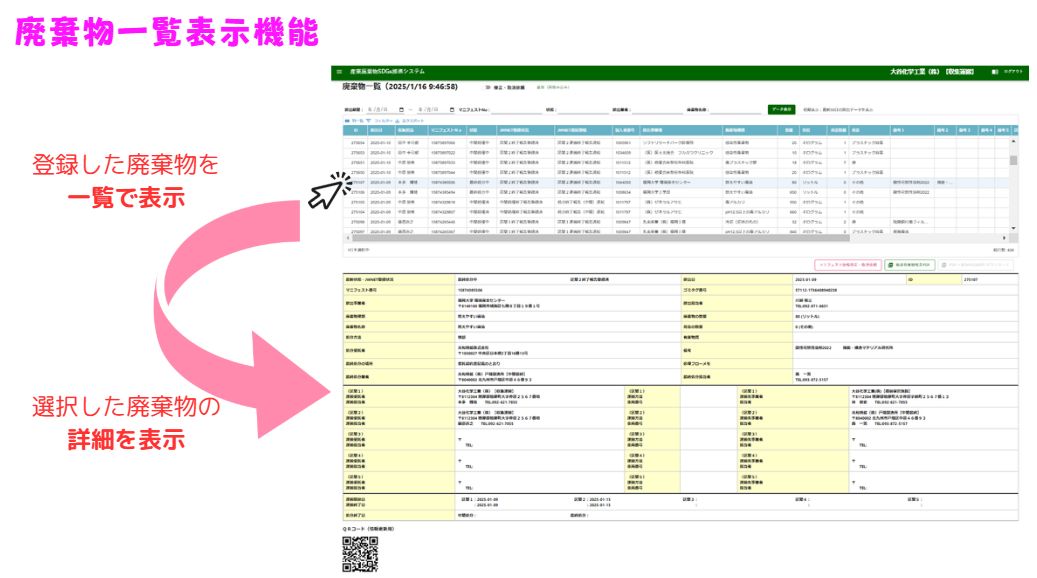Sort by the 排出日 column header
Image resolution: width=1037 pixels, height=578 pixels.
click(x=377, y=130)
